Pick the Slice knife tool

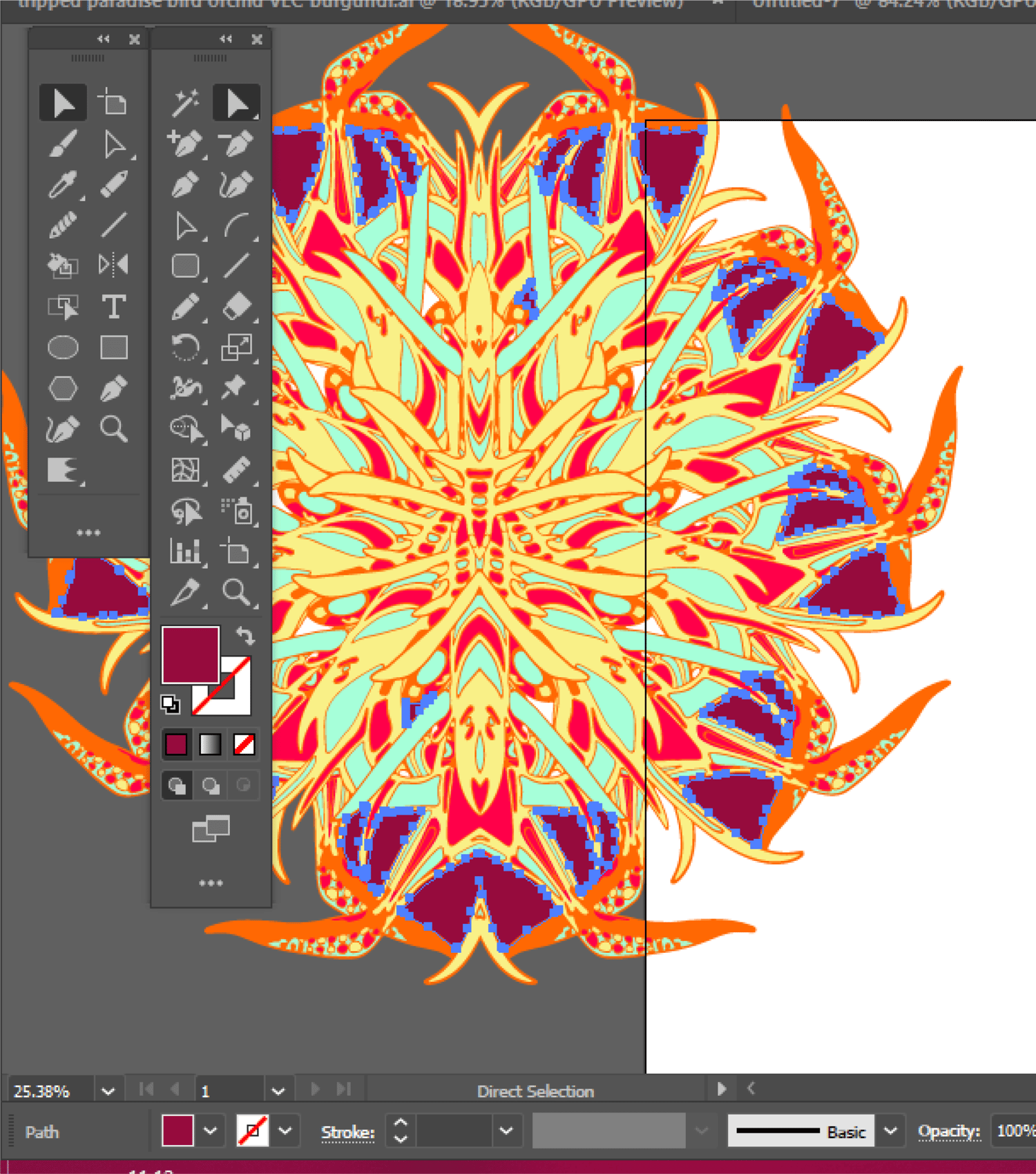[185, 592]
